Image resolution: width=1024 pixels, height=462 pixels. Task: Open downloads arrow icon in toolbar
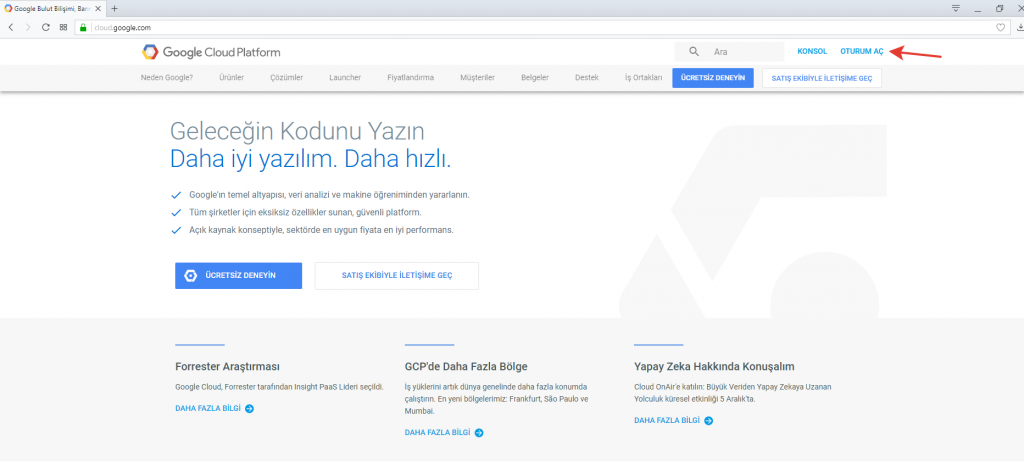(x=1019, y=27)
